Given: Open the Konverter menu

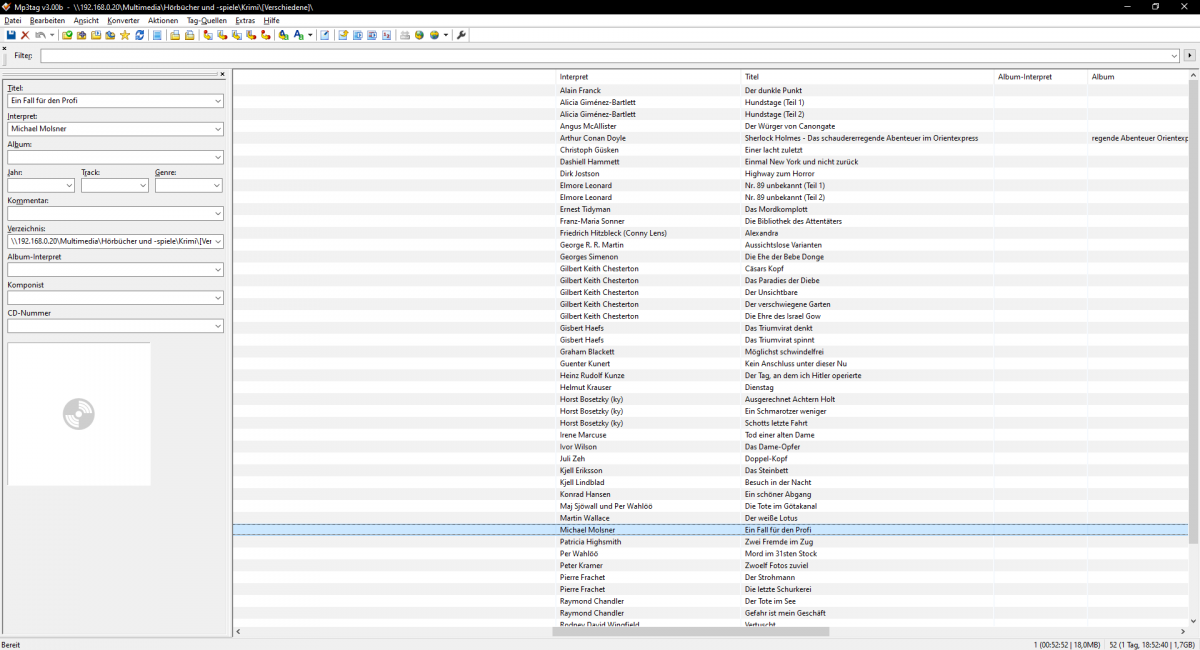Looking at the screenshot, I should 123,21.
